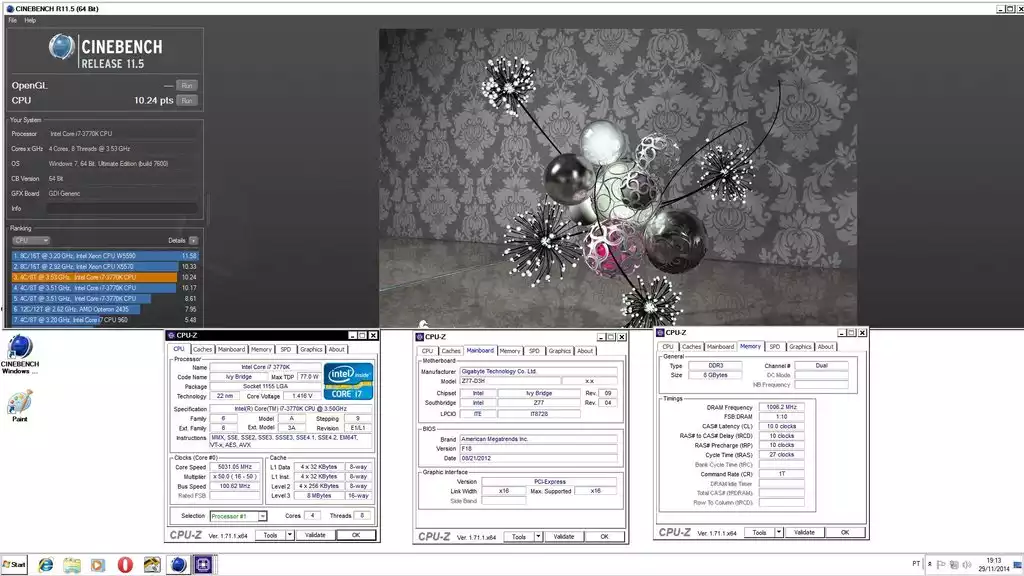
Task: Open the Action Center flag in tray
Action: [941, 564]
